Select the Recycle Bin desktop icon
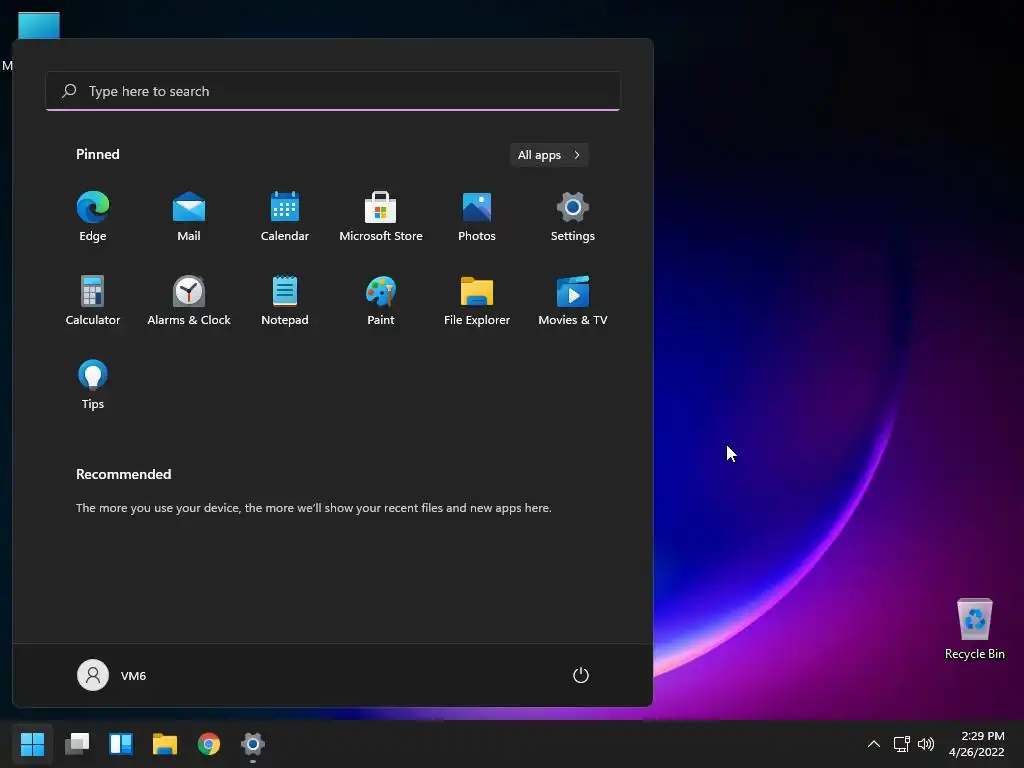 pos(974,629)
